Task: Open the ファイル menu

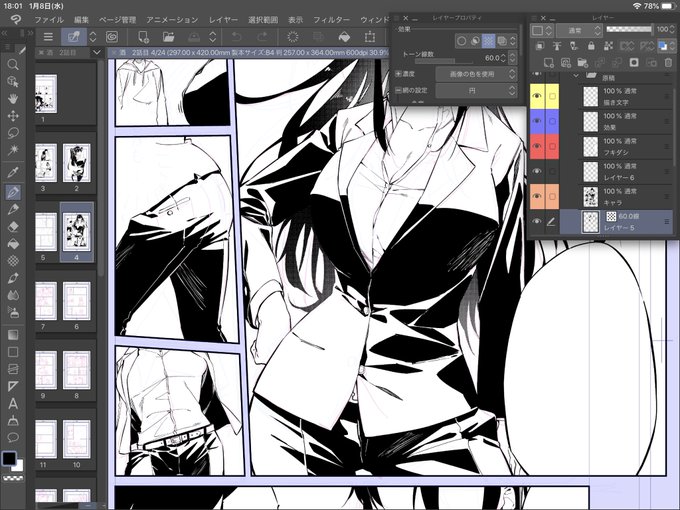Action: 49,20
